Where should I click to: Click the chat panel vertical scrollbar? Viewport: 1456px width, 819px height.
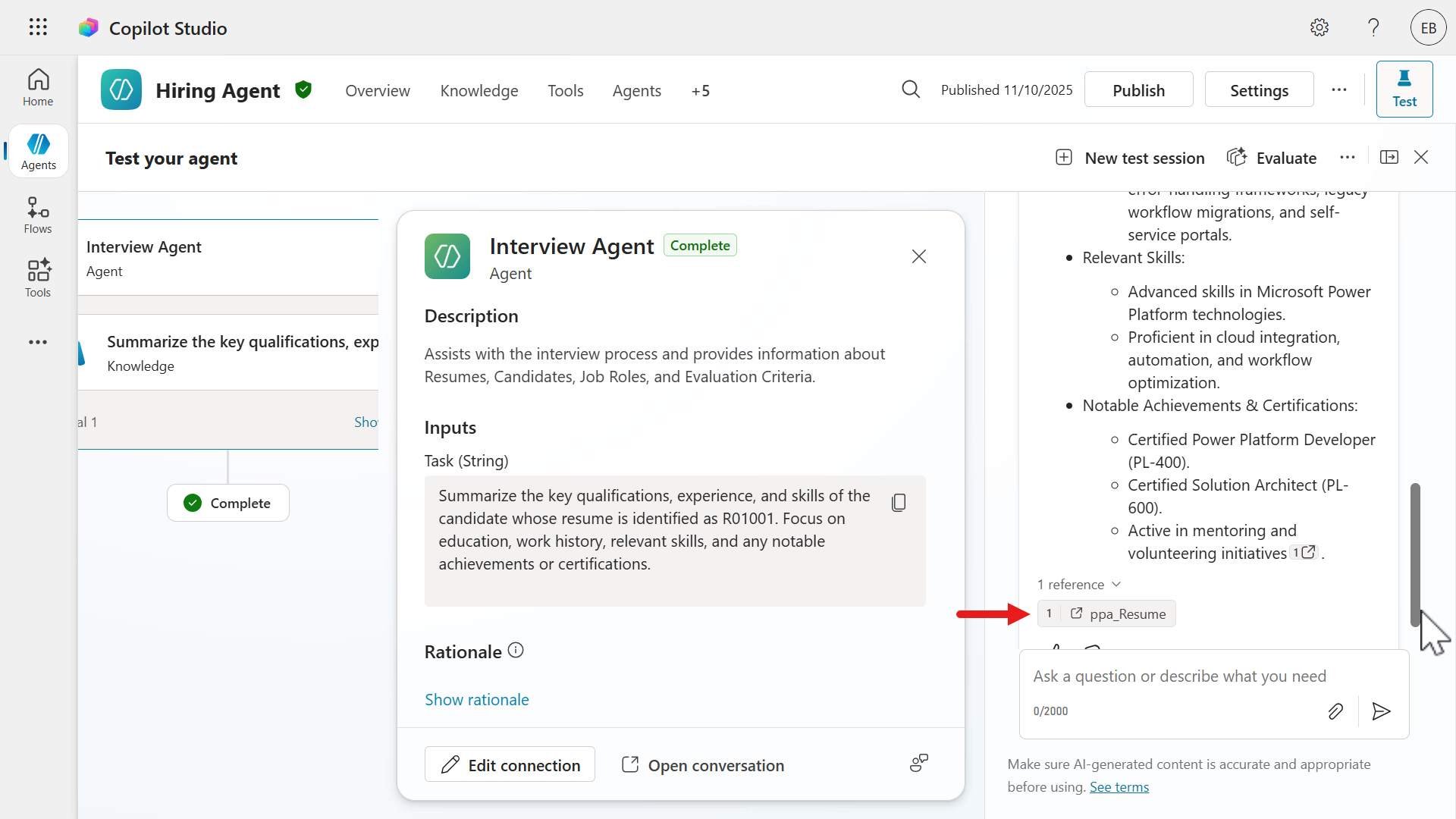(x=1415, y=554)
